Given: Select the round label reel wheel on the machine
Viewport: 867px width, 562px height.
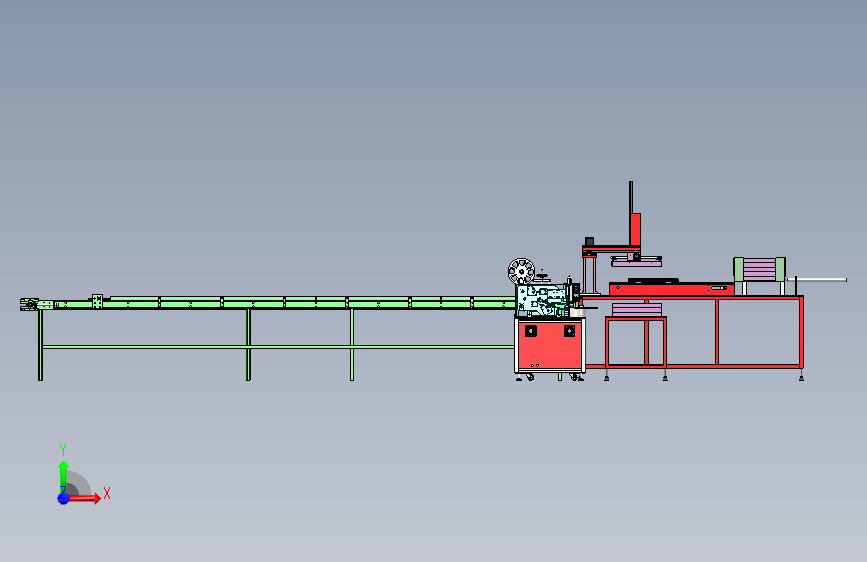Looking at the screenshot, I should point(521,271).
